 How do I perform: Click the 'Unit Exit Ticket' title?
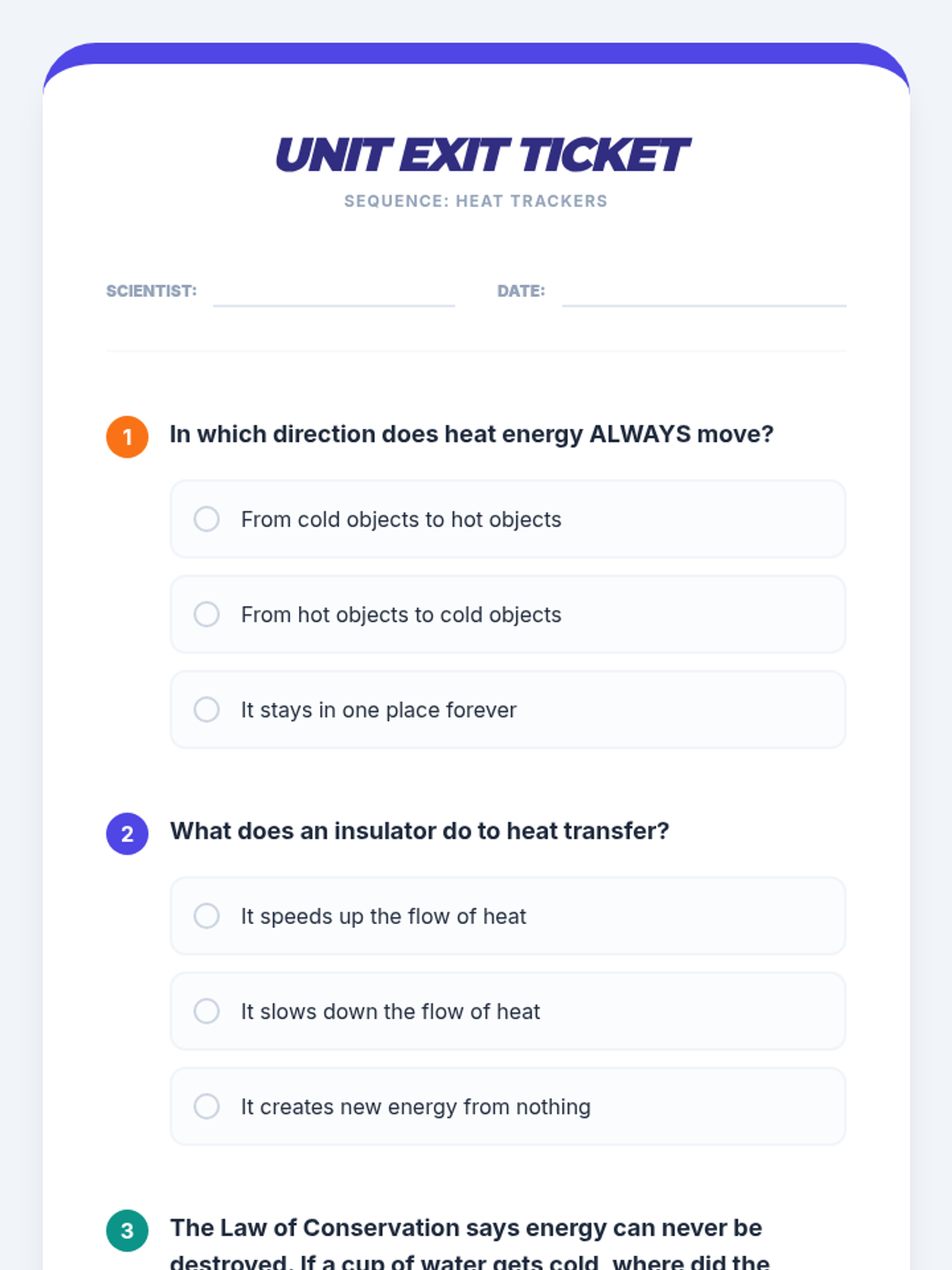click(x=482, y=155)
